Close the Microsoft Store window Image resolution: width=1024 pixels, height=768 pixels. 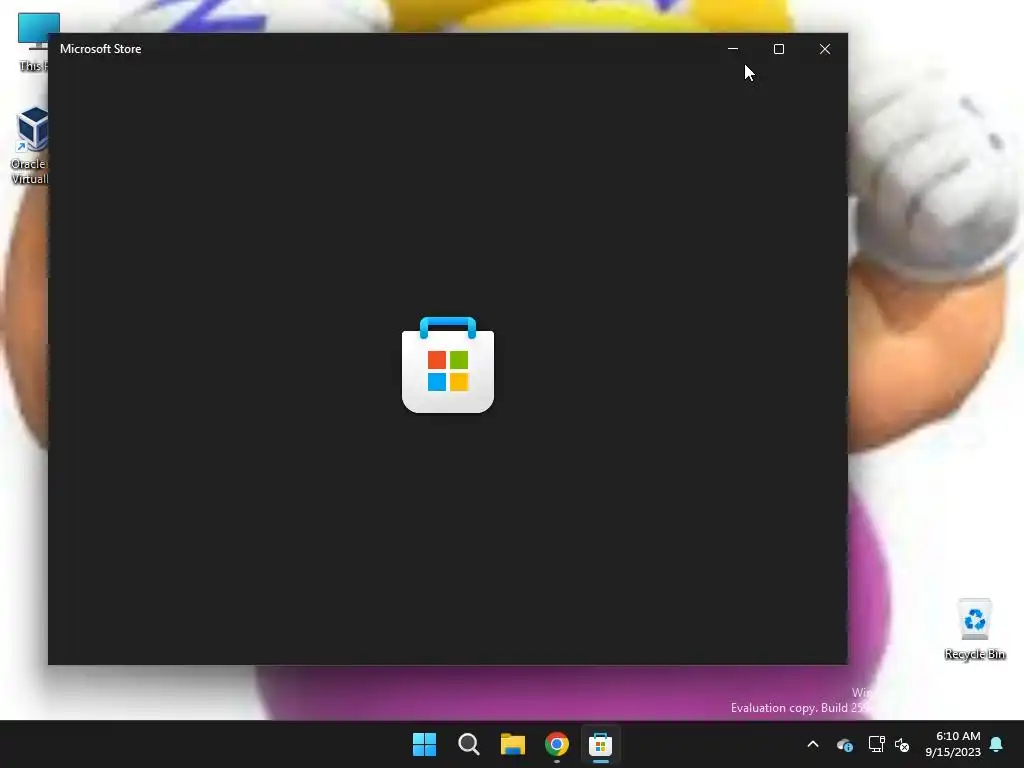tap(825, 49)
